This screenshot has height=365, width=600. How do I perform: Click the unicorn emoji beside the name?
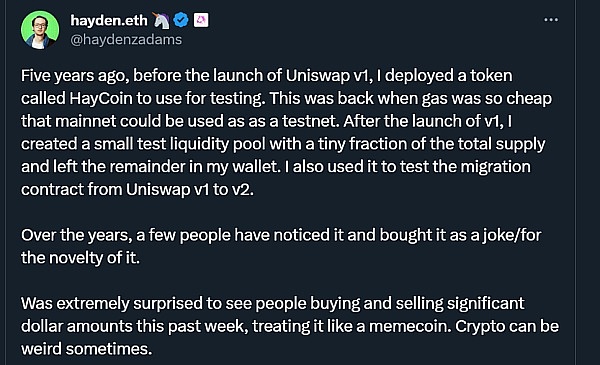click(x=161, y=20)
